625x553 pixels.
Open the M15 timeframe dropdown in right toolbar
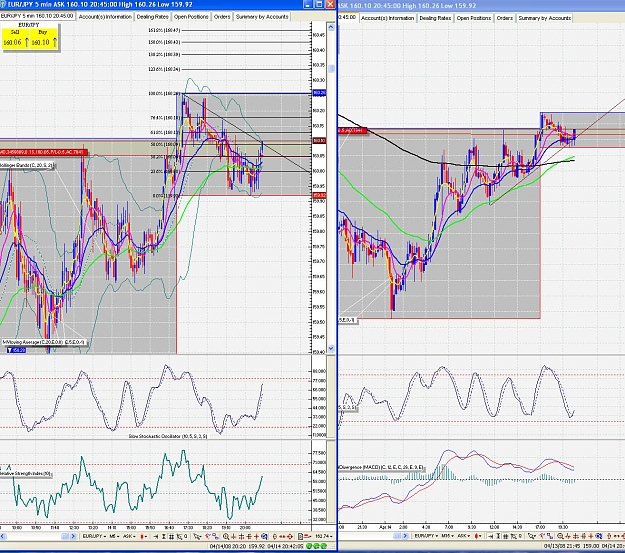[x=448, y=536]
